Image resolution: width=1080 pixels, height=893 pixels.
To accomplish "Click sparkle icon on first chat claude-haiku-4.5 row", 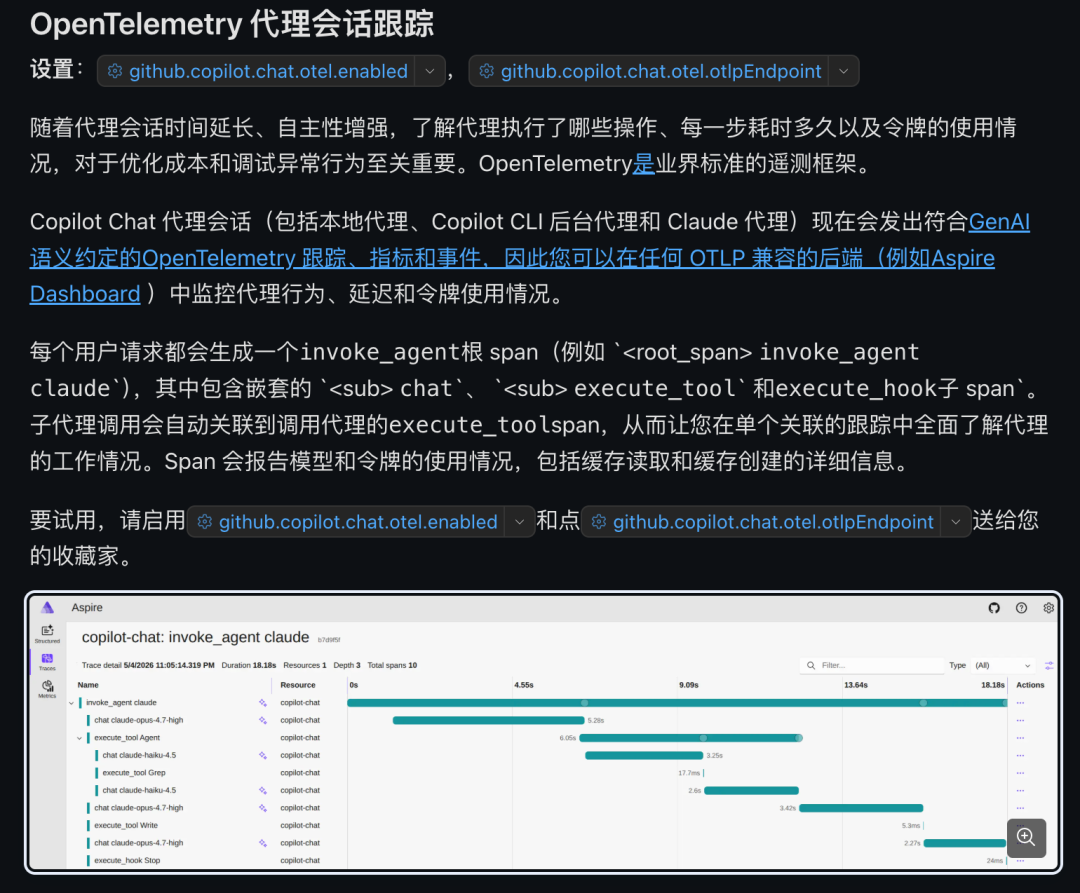I will tap(262, 755).
